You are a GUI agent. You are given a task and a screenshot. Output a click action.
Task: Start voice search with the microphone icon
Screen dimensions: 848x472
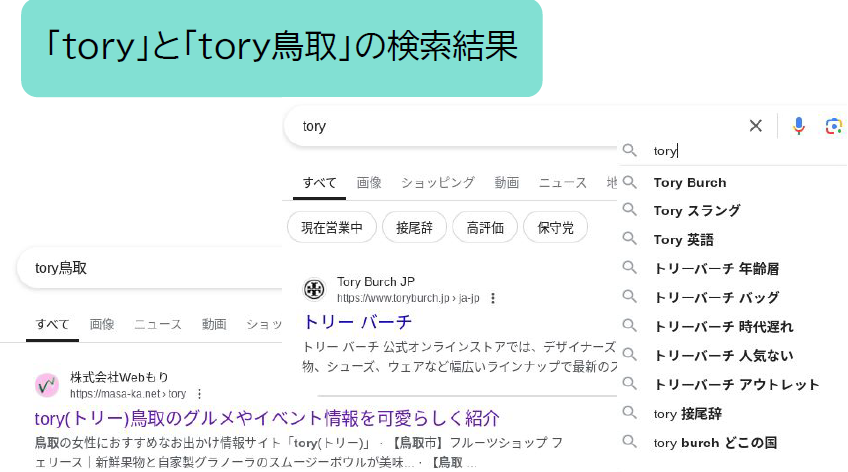coord(798,126)
